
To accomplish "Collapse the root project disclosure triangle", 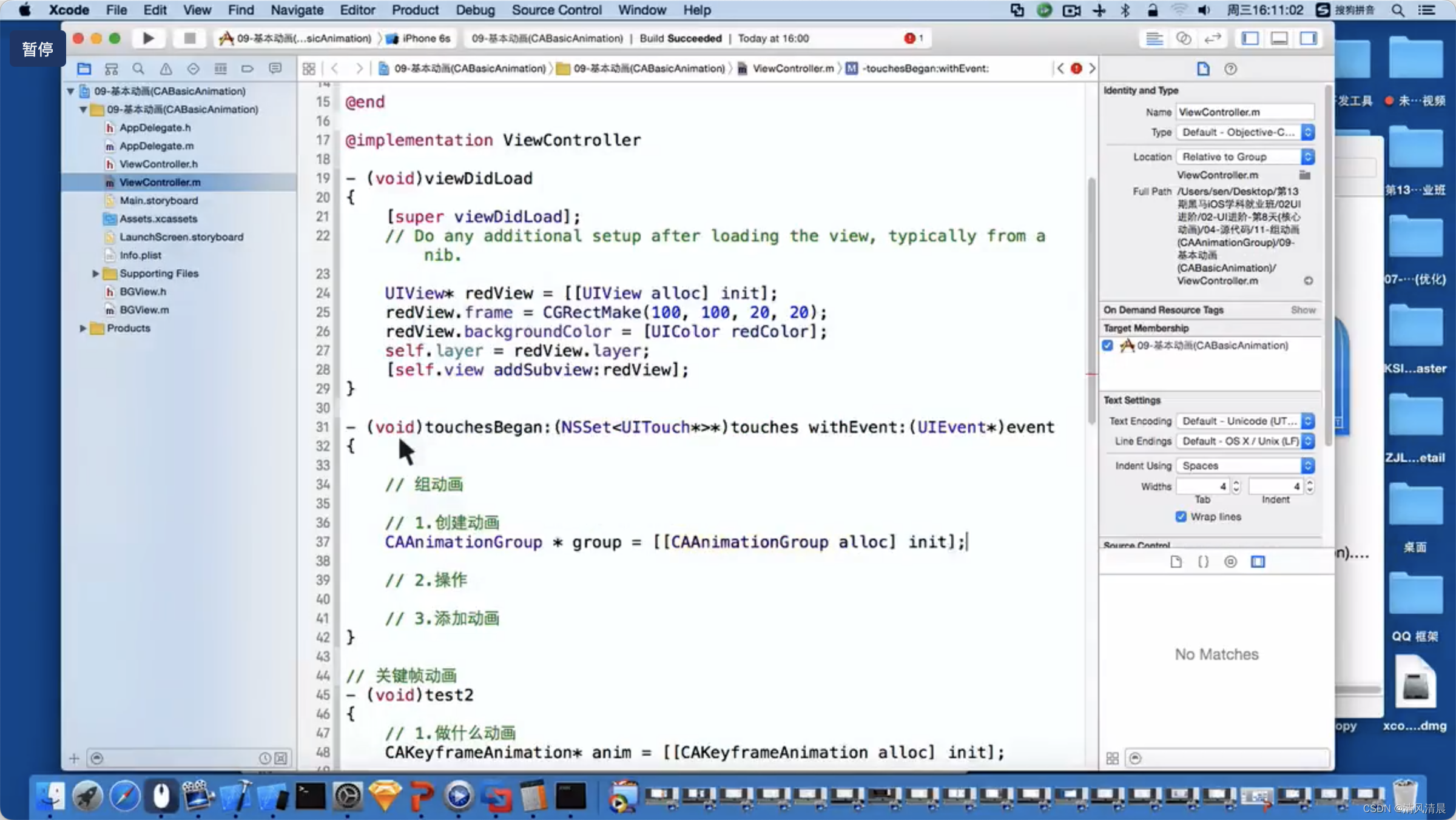I will [70, 91].
